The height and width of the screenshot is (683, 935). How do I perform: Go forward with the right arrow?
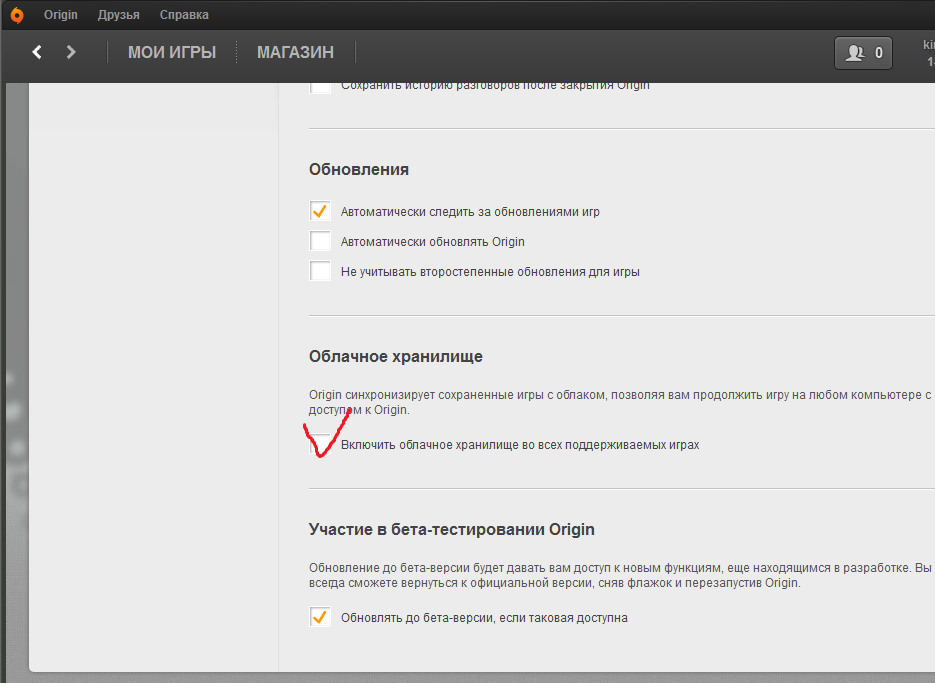71,52
